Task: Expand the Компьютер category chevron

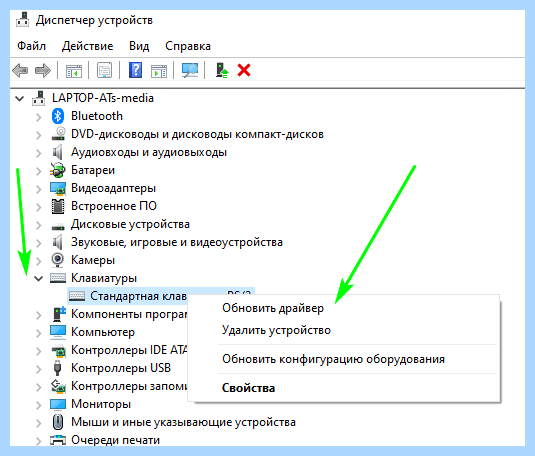Action: pos(39,333)
